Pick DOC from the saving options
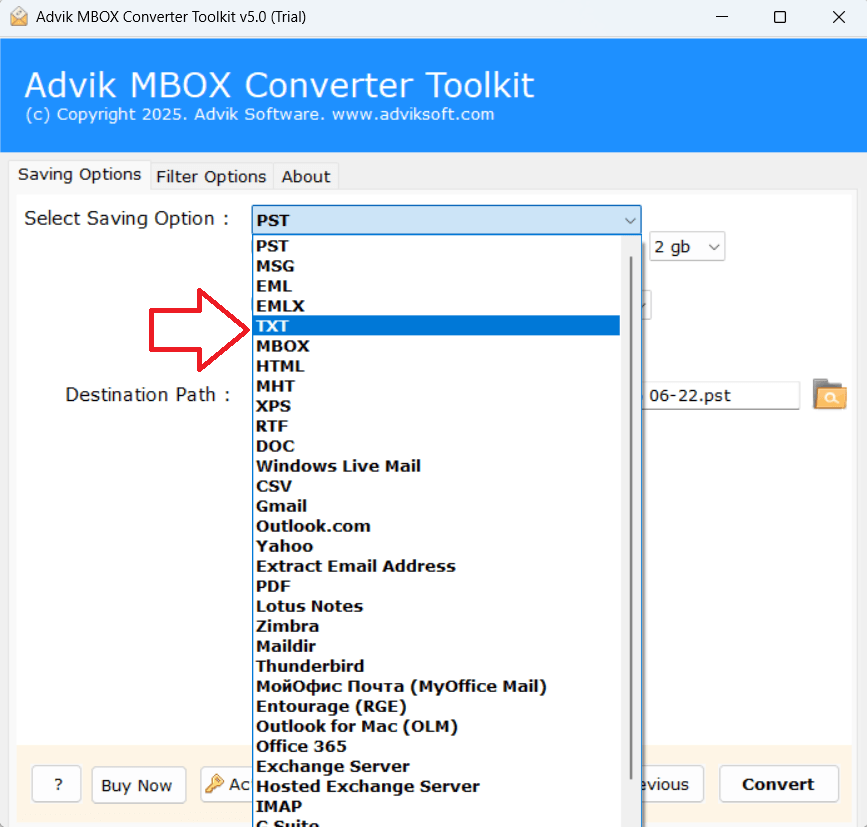This screenshot has height=827, width=867. (436, 446)
